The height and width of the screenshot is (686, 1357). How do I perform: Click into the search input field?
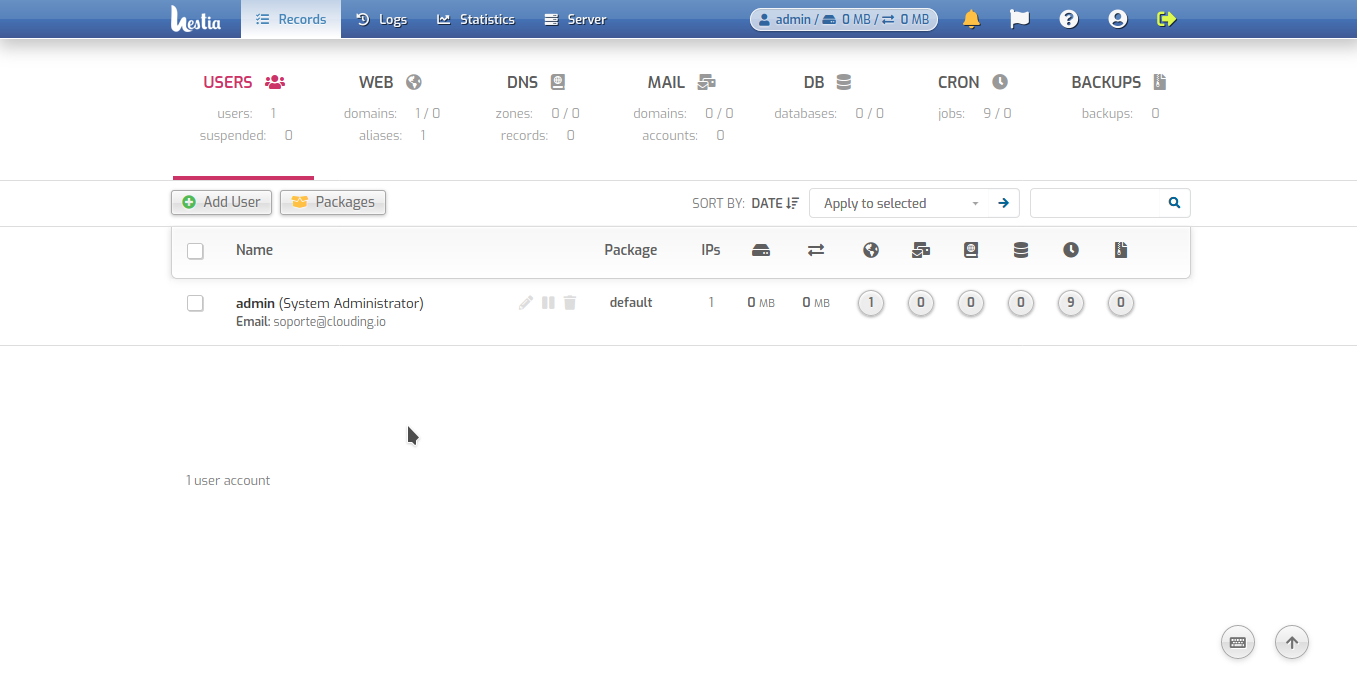pyautogui.click(x=1097, y=203)
